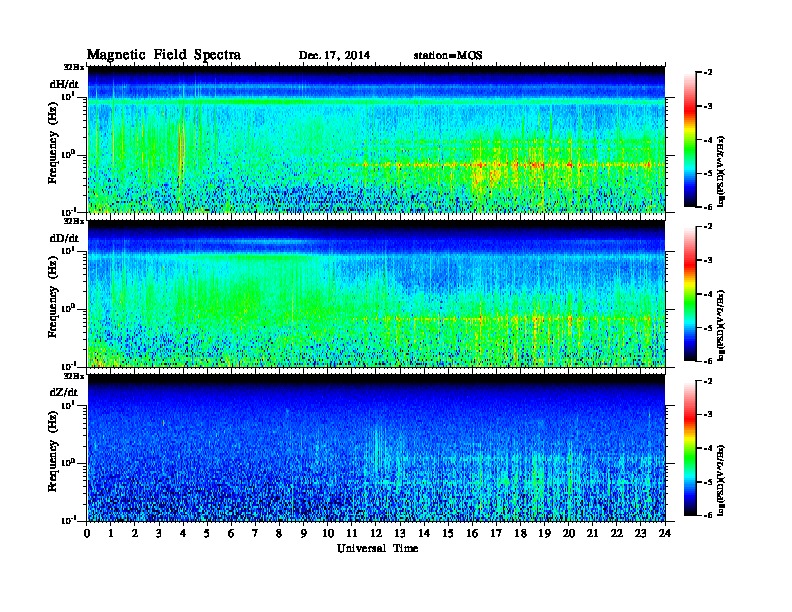Click hour tick '5' on the time axis
This screenshot has width=792, height=612.
(x=208, y=534)
